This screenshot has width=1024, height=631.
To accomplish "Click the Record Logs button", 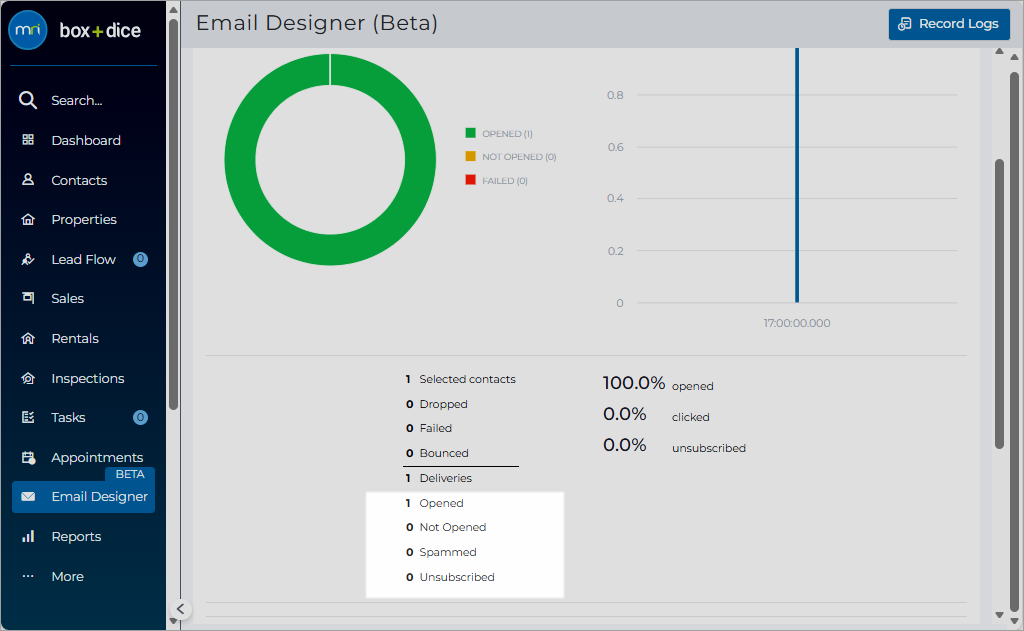I will click(x=949, y=24).
